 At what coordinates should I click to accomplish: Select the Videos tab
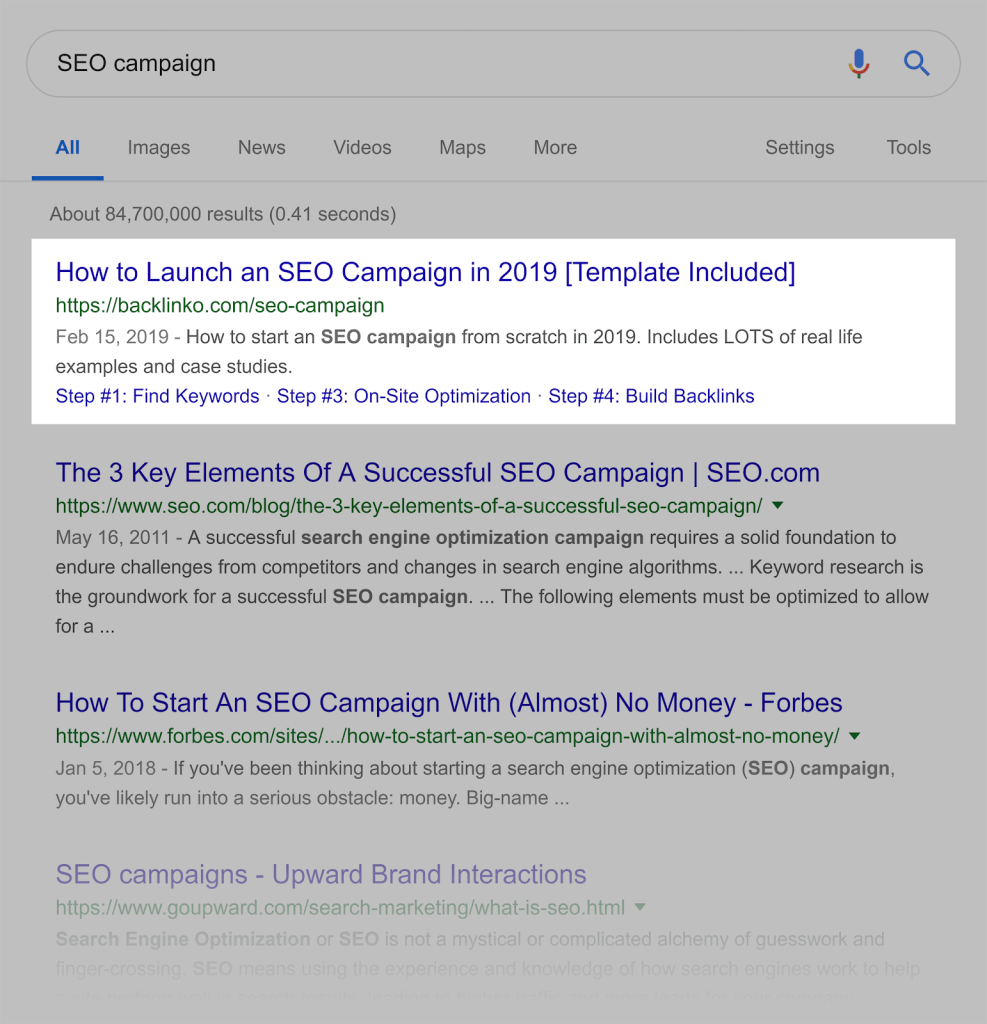(x=362, y=147)
